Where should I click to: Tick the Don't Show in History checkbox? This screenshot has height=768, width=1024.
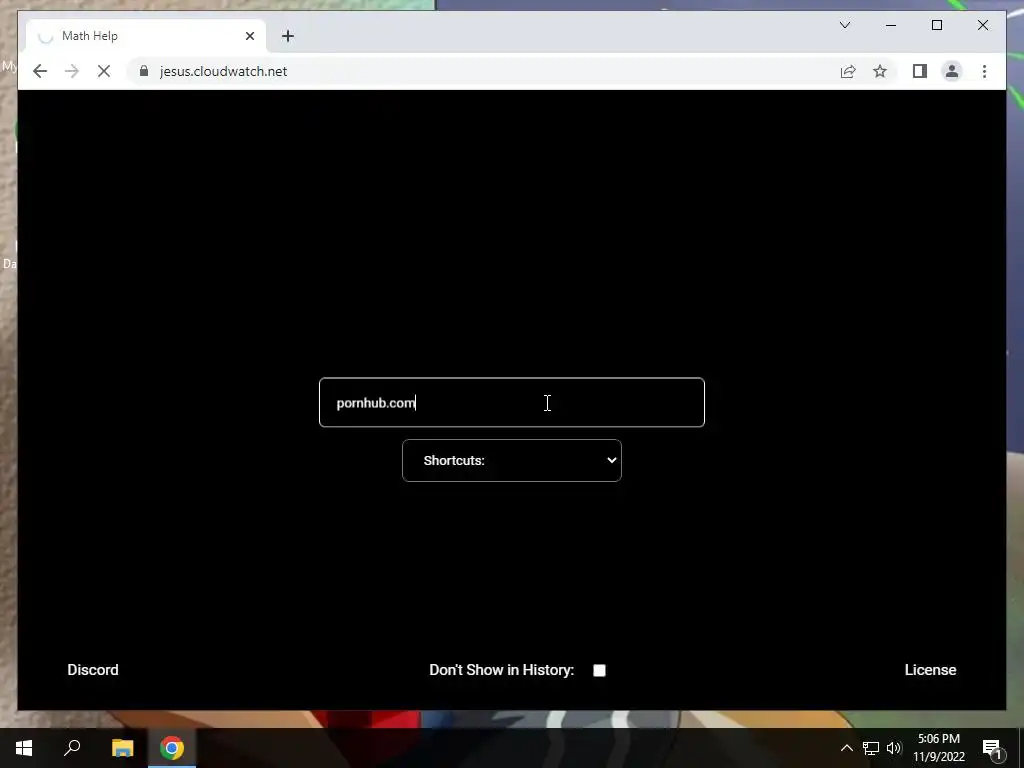pos(600,670)
